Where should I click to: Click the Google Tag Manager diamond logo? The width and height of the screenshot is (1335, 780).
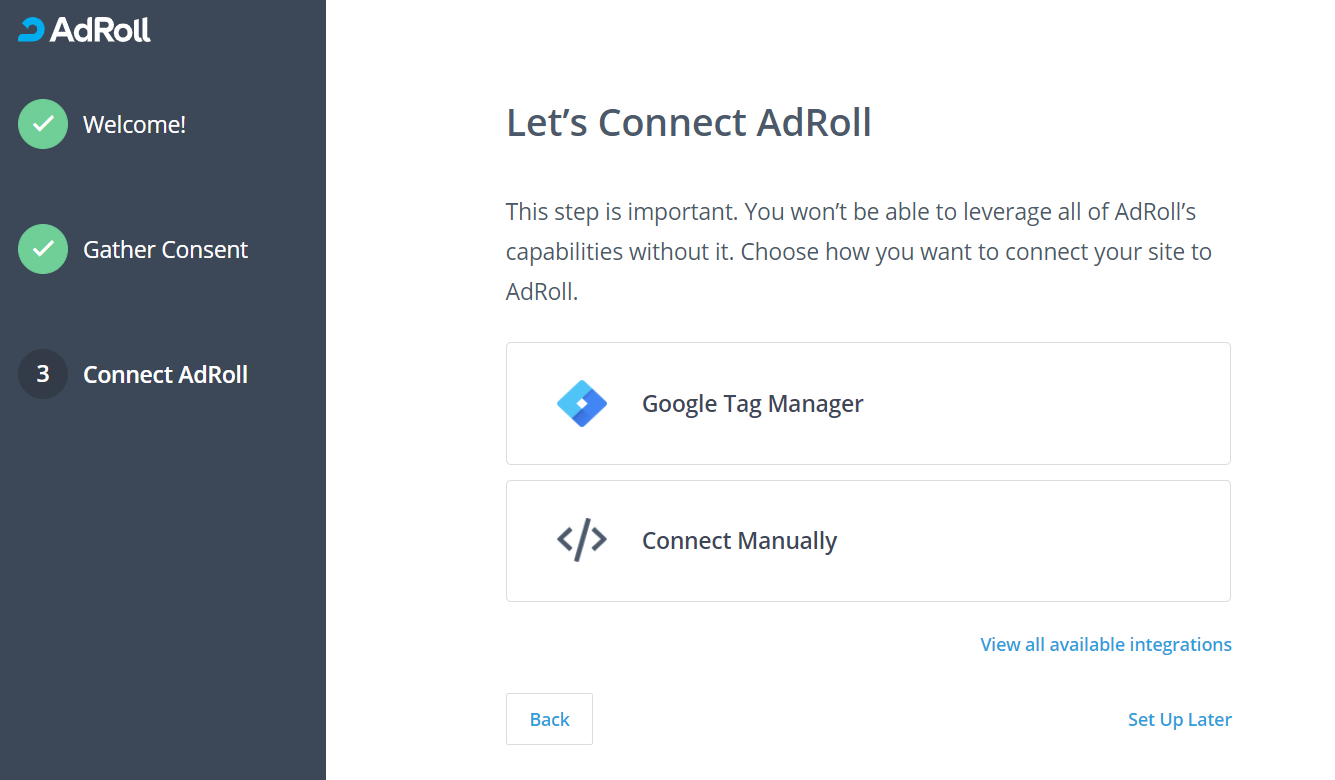coord(582,404)
